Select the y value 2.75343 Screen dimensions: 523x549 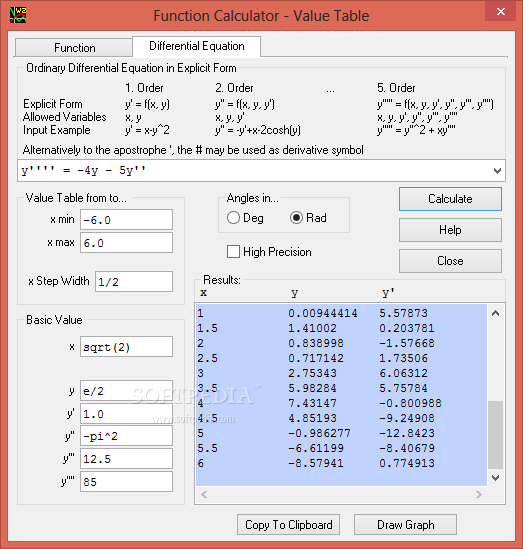pyautogui.click(x=312, y=373)
